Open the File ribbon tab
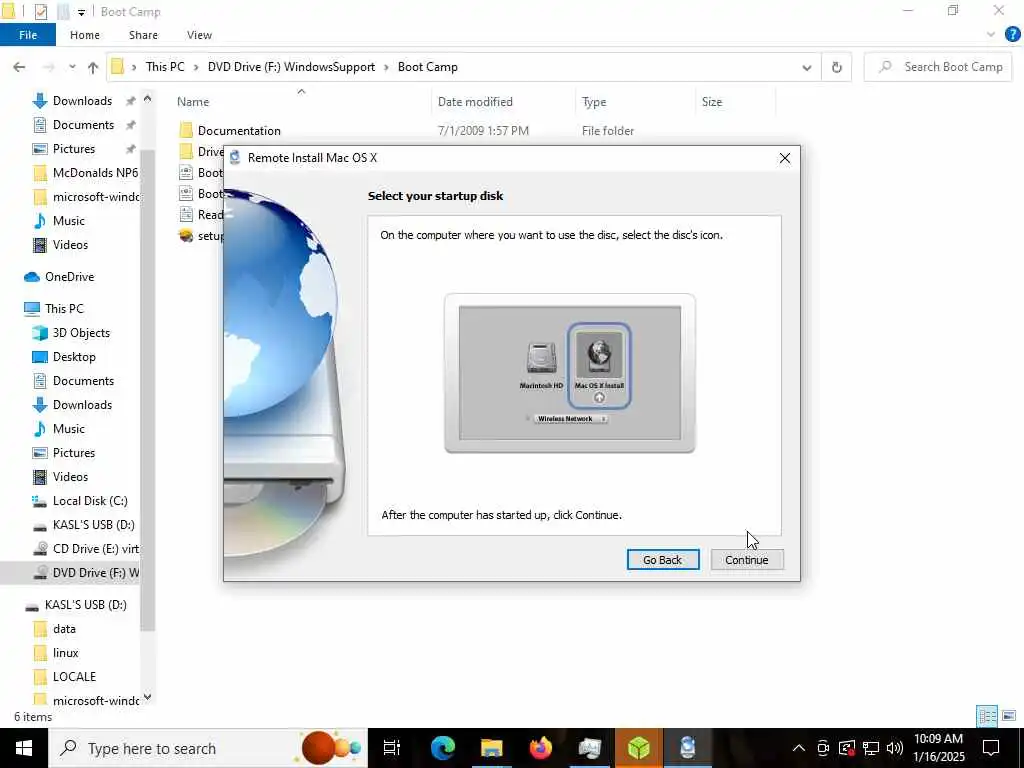1024x768 pixels. (28, 35)
